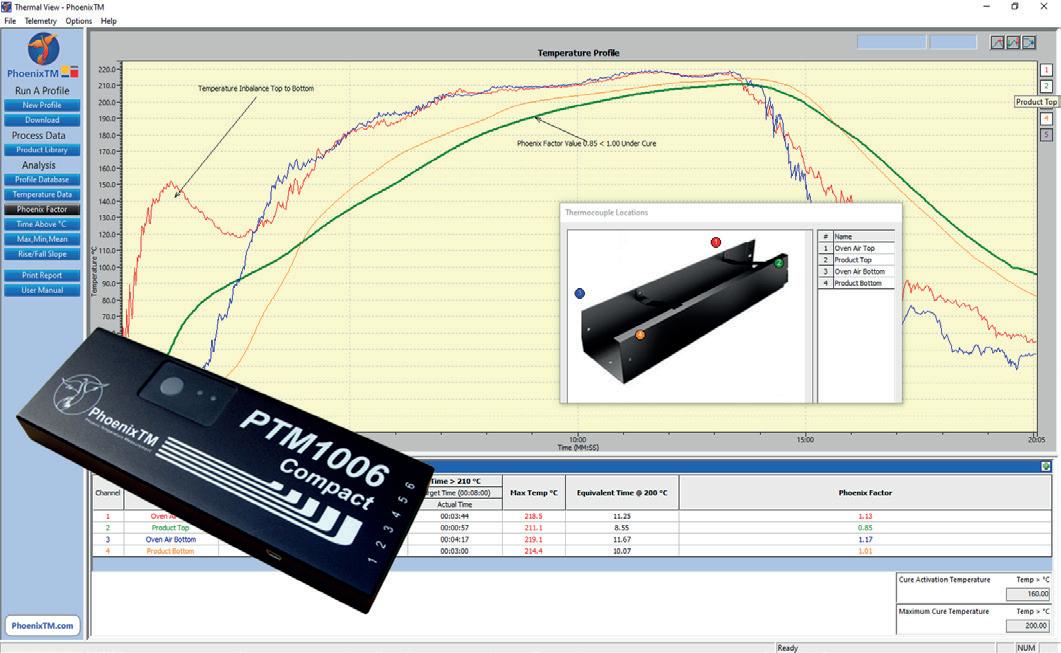This screenshot has height=653, width=1061.
Task: Click the Max Temp °C column header
Action: click(534, 493)
